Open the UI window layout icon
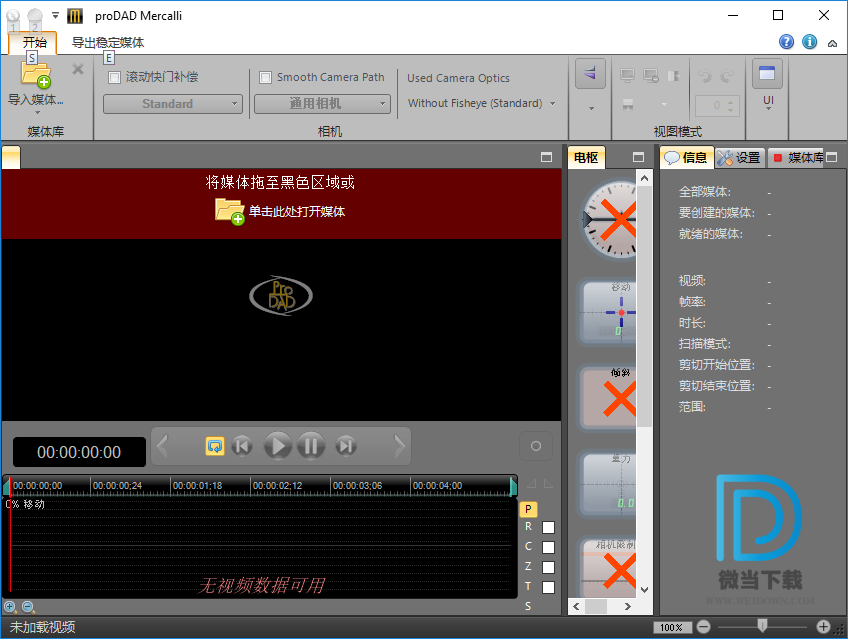 click(x=767, y=73)
